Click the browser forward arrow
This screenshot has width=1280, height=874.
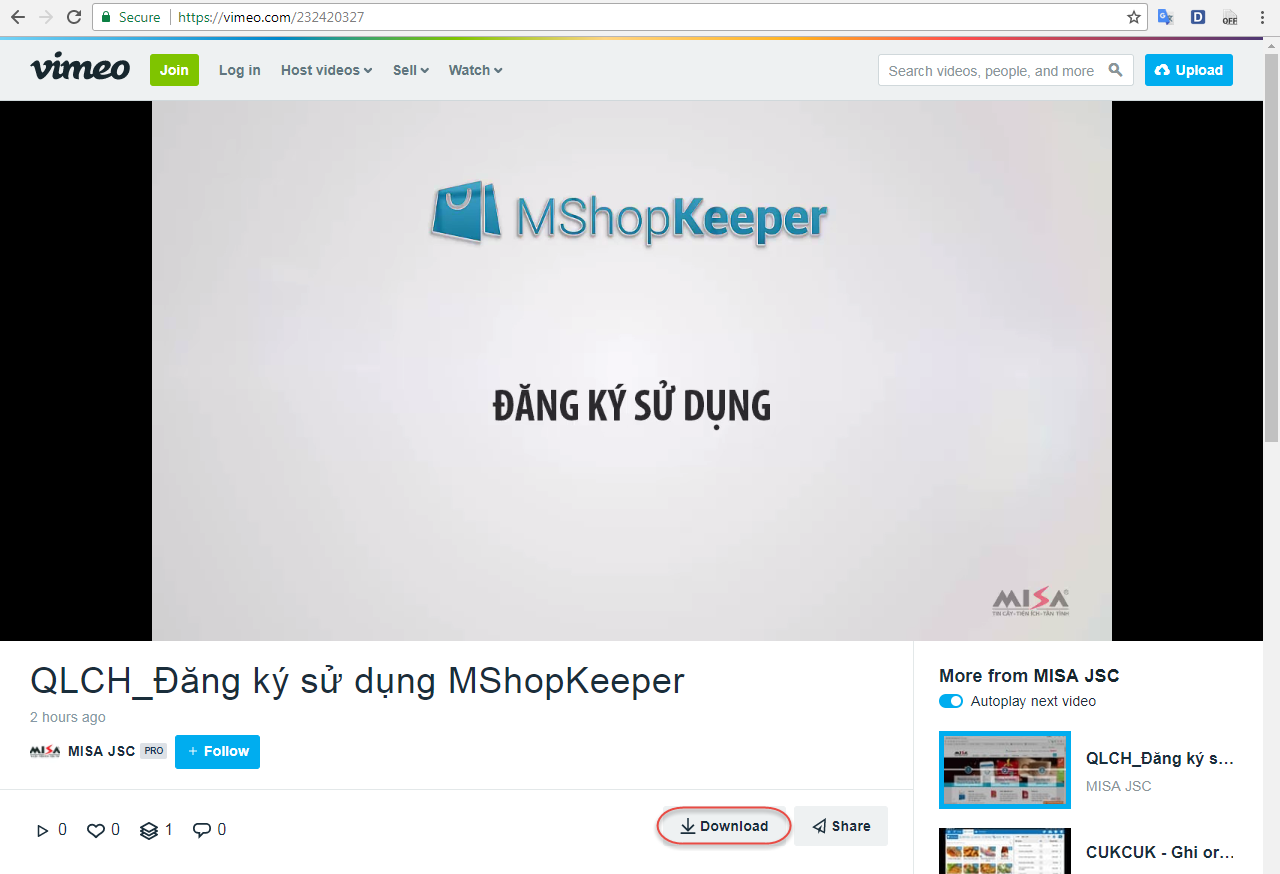click(x=45, y=17)
